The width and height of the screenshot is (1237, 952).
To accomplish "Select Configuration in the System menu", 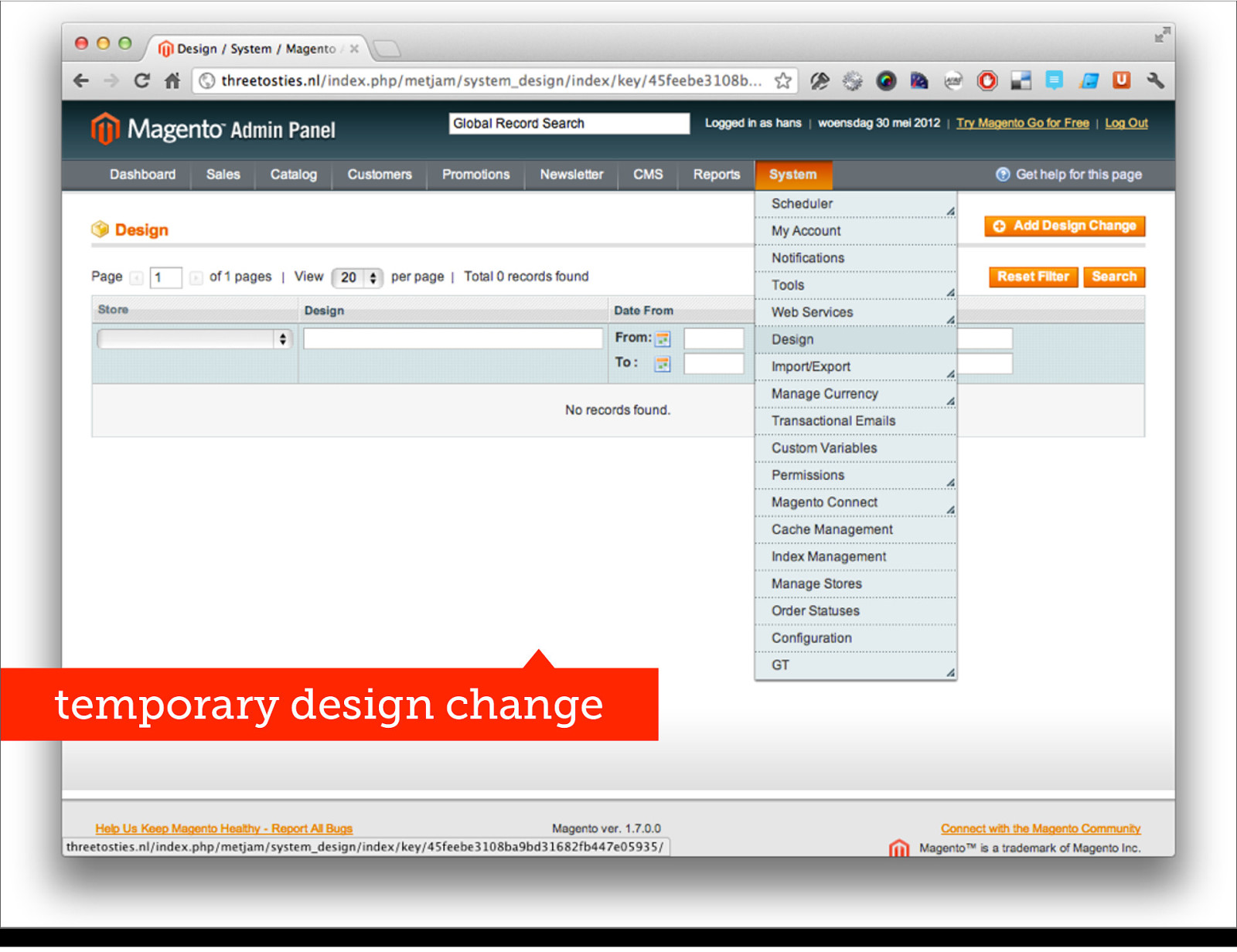I will [856, 638].
